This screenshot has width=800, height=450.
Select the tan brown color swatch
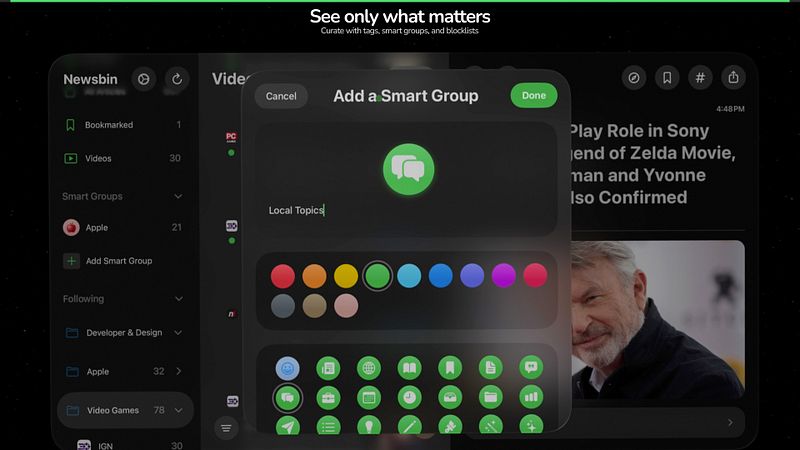(x=314, y=306)
